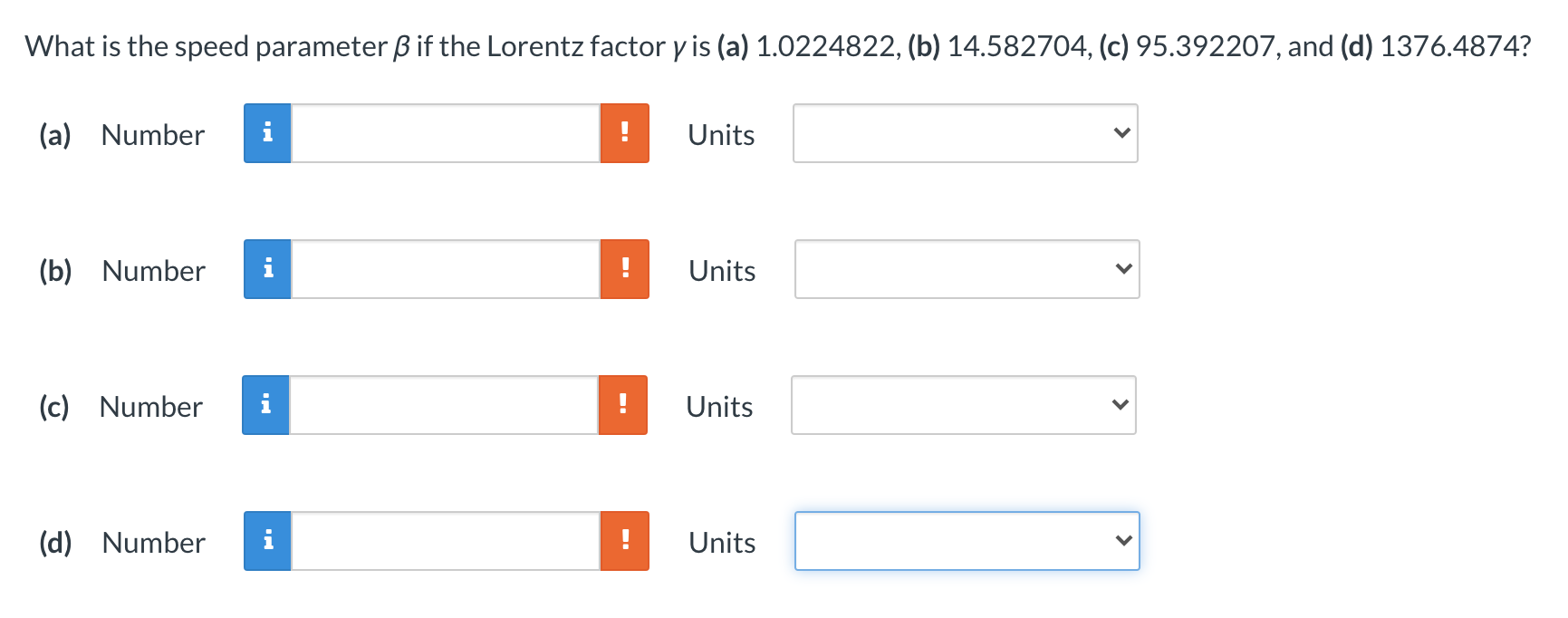The image size is (1568, 618).
Task: Open the Units dropdown for part (a)
Action: point(965,133)
